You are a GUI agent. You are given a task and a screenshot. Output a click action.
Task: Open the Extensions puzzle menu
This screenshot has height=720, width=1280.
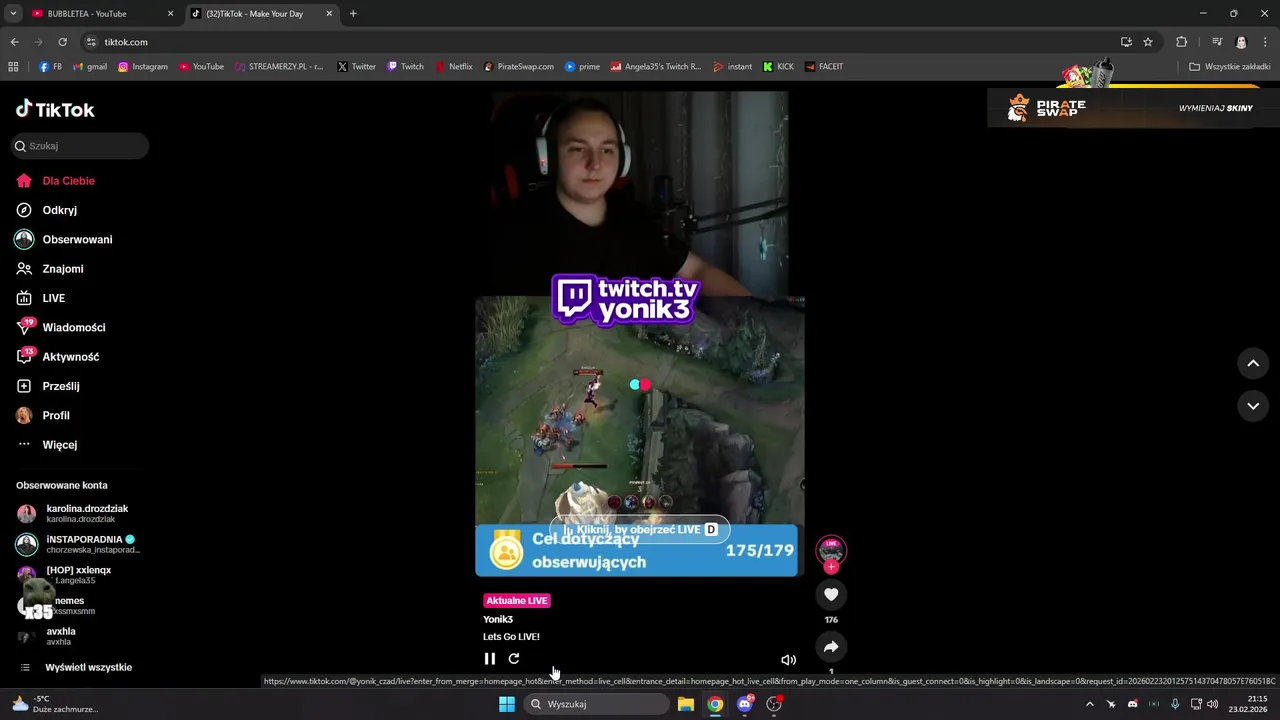pyautogui.click(x=1181, y=42)
